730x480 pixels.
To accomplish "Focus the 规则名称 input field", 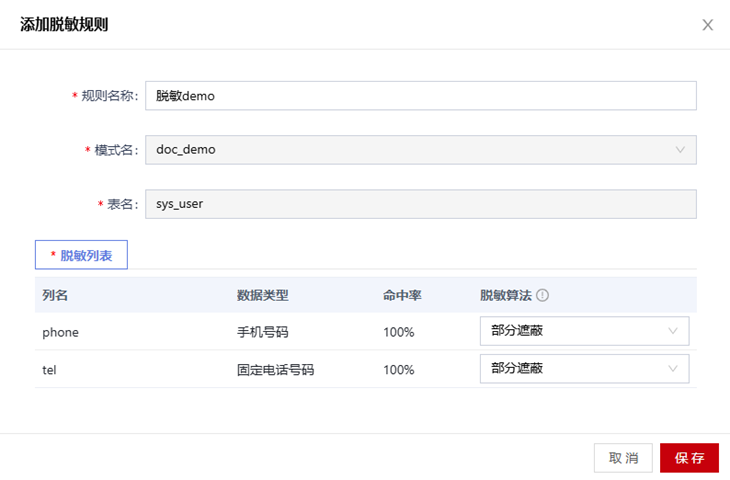I will click(420, 96).
